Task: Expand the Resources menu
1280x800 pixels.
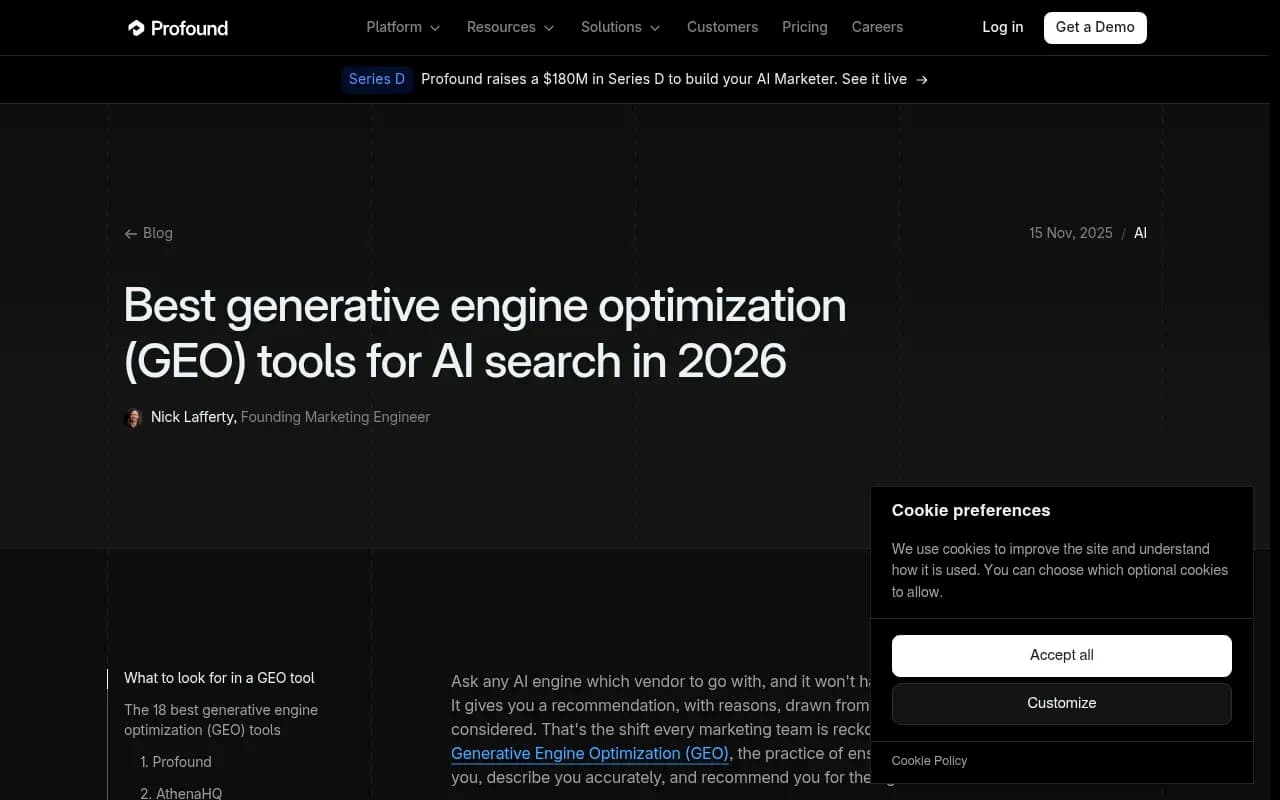Action: [510, 27]
